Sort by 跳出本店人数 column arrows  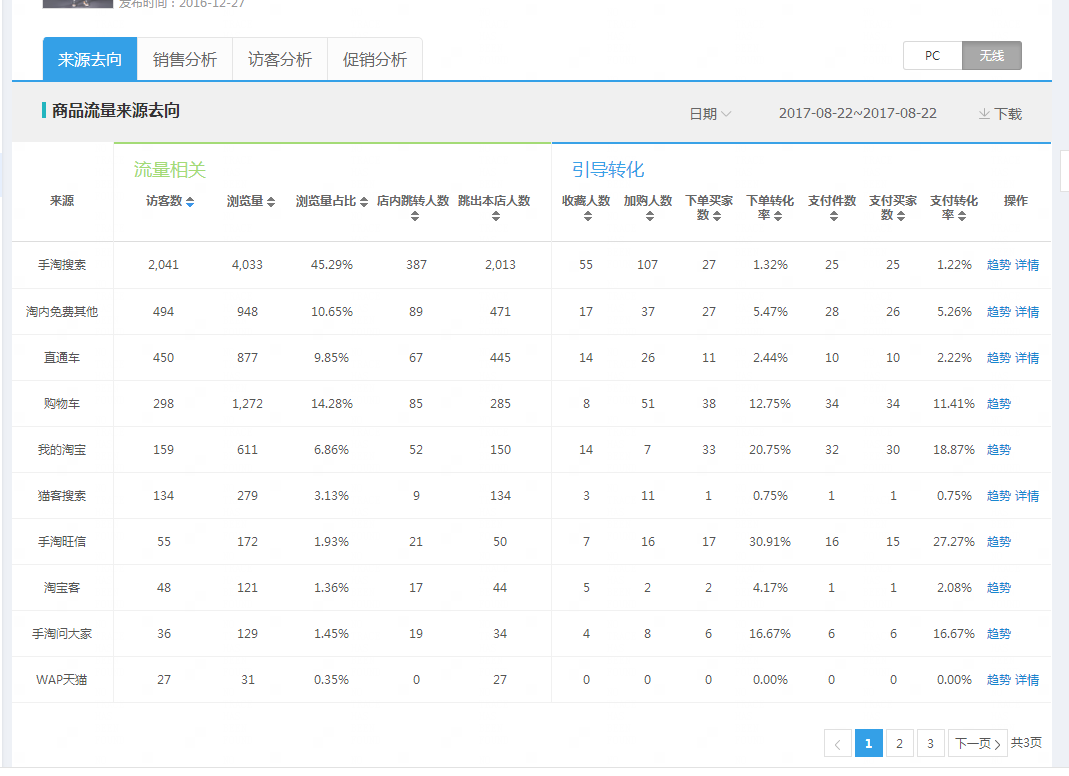(496, 216)
